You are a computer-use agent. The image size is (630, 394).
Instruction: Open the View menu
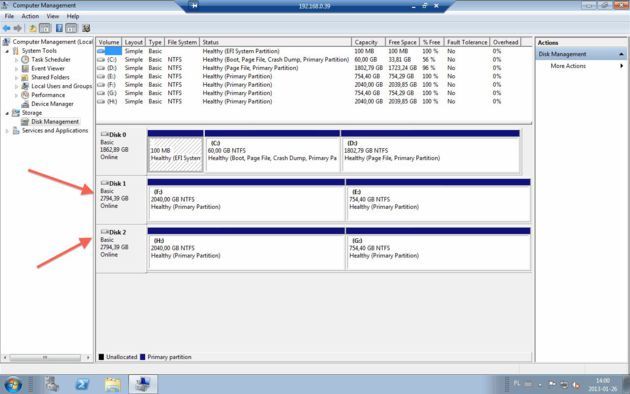pos(53,16)
